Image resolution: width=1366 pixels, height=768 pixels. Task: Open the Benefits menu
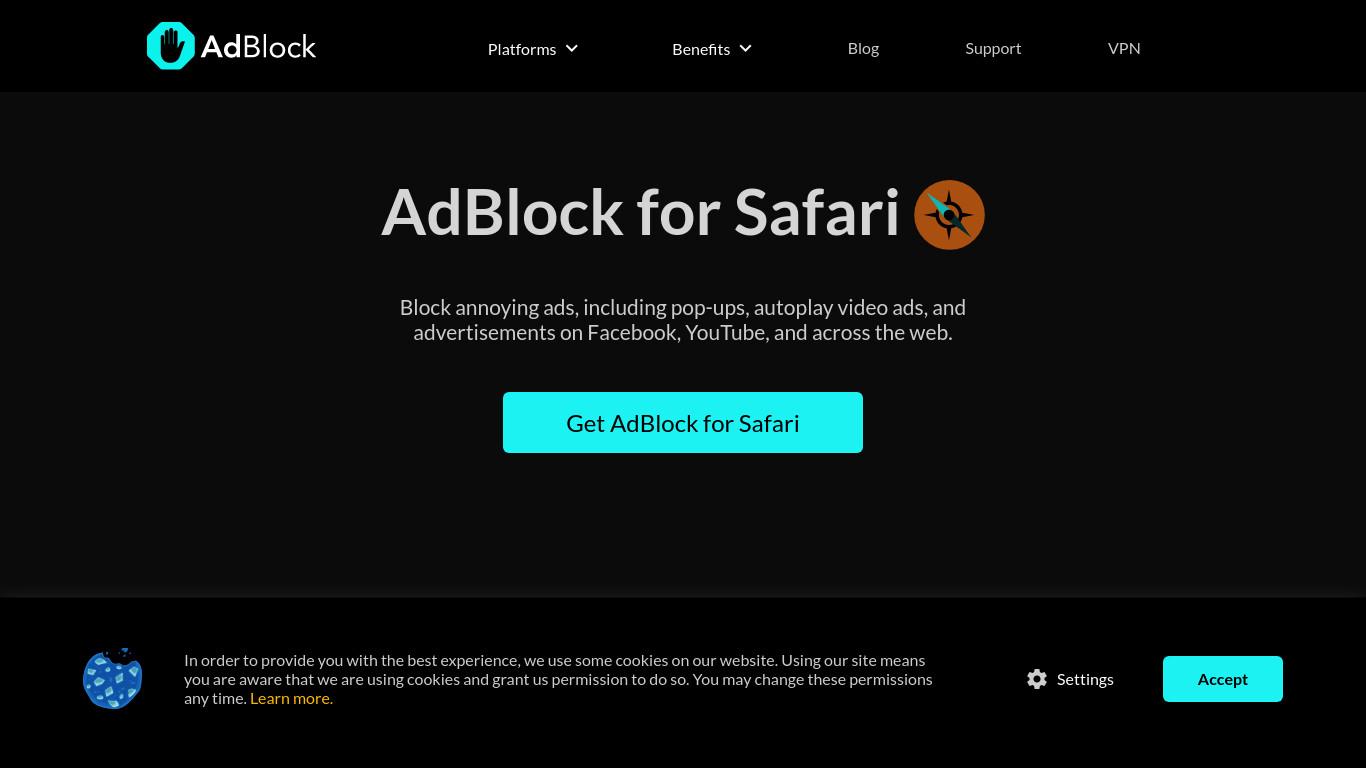coord(701,49)
